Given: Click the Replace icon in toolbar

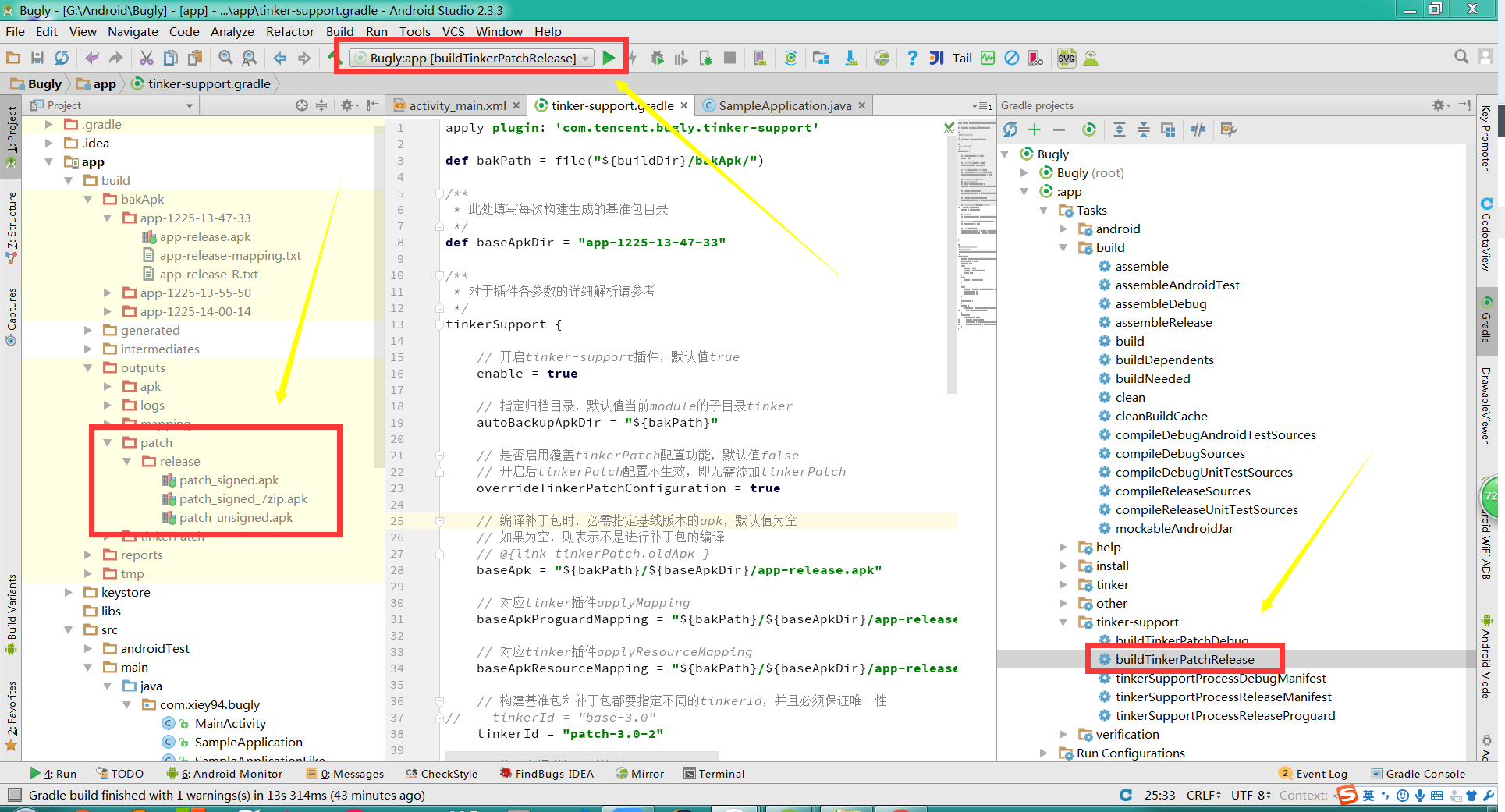Looking at the screenshot, I should (250, 58).
